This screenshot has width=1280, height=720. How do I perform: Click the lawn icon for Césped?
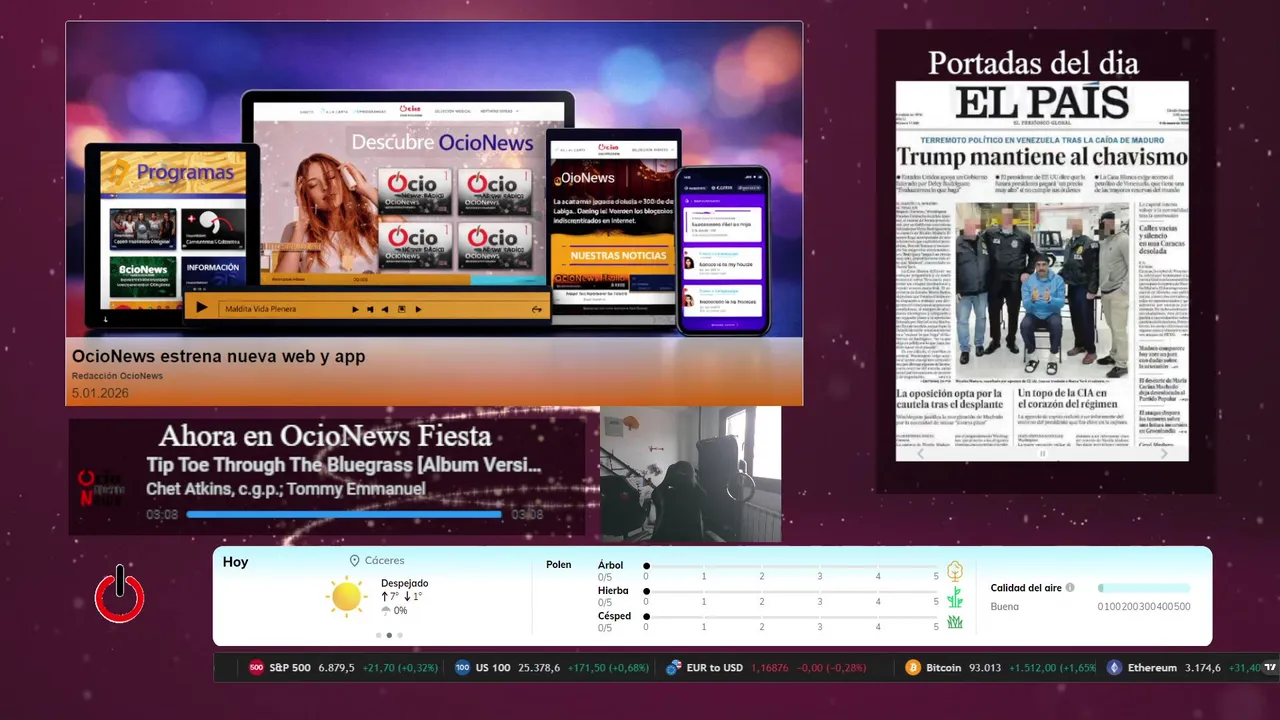tap(955, 622)
